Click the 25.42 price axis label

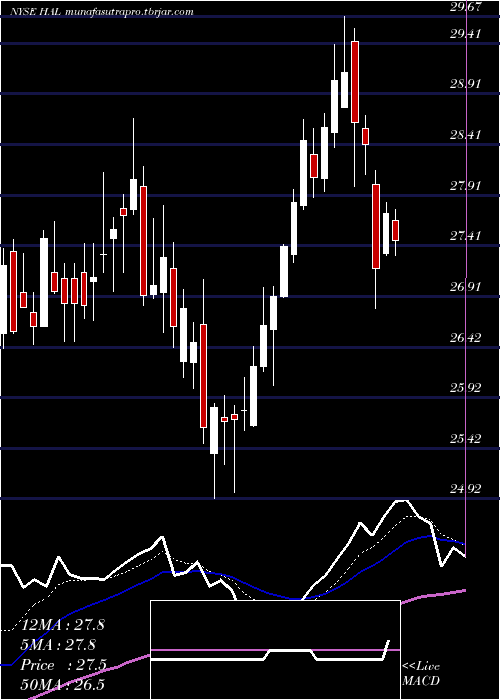(x=466, y=438)
